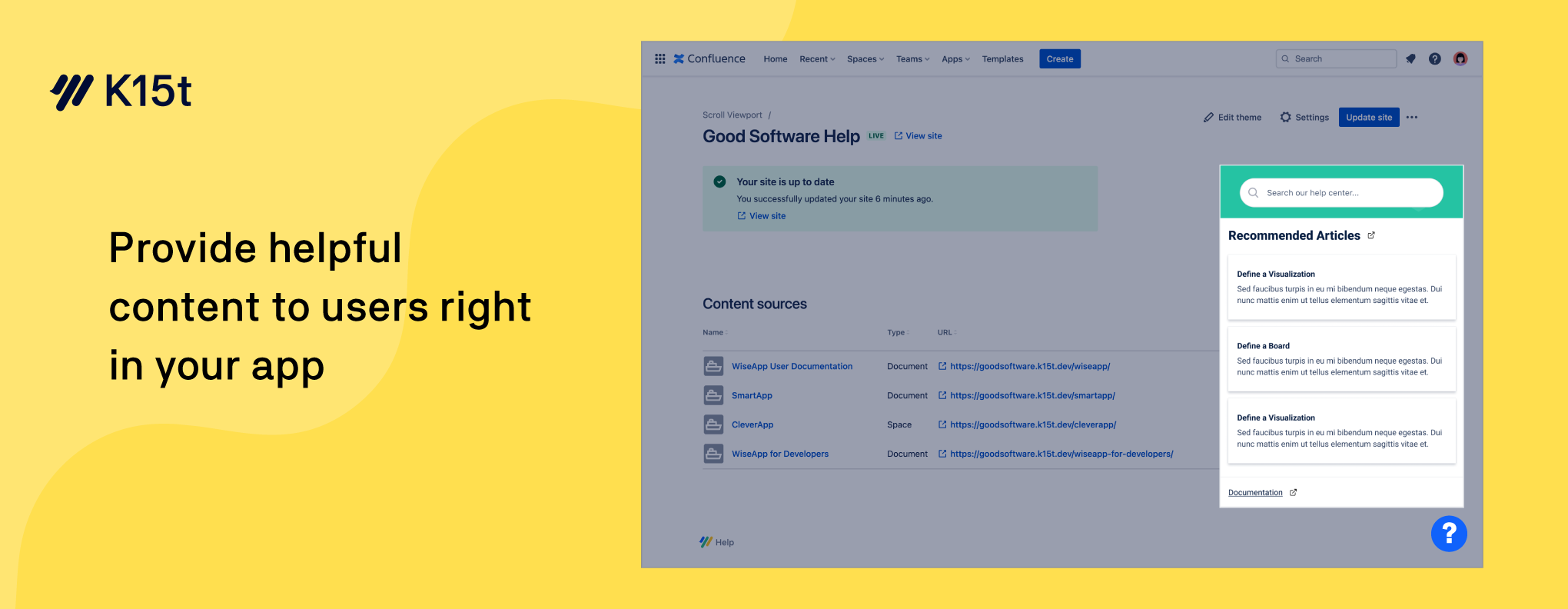
Task: Click the Documentation link in help widget
Action: tap(1255, 493)
